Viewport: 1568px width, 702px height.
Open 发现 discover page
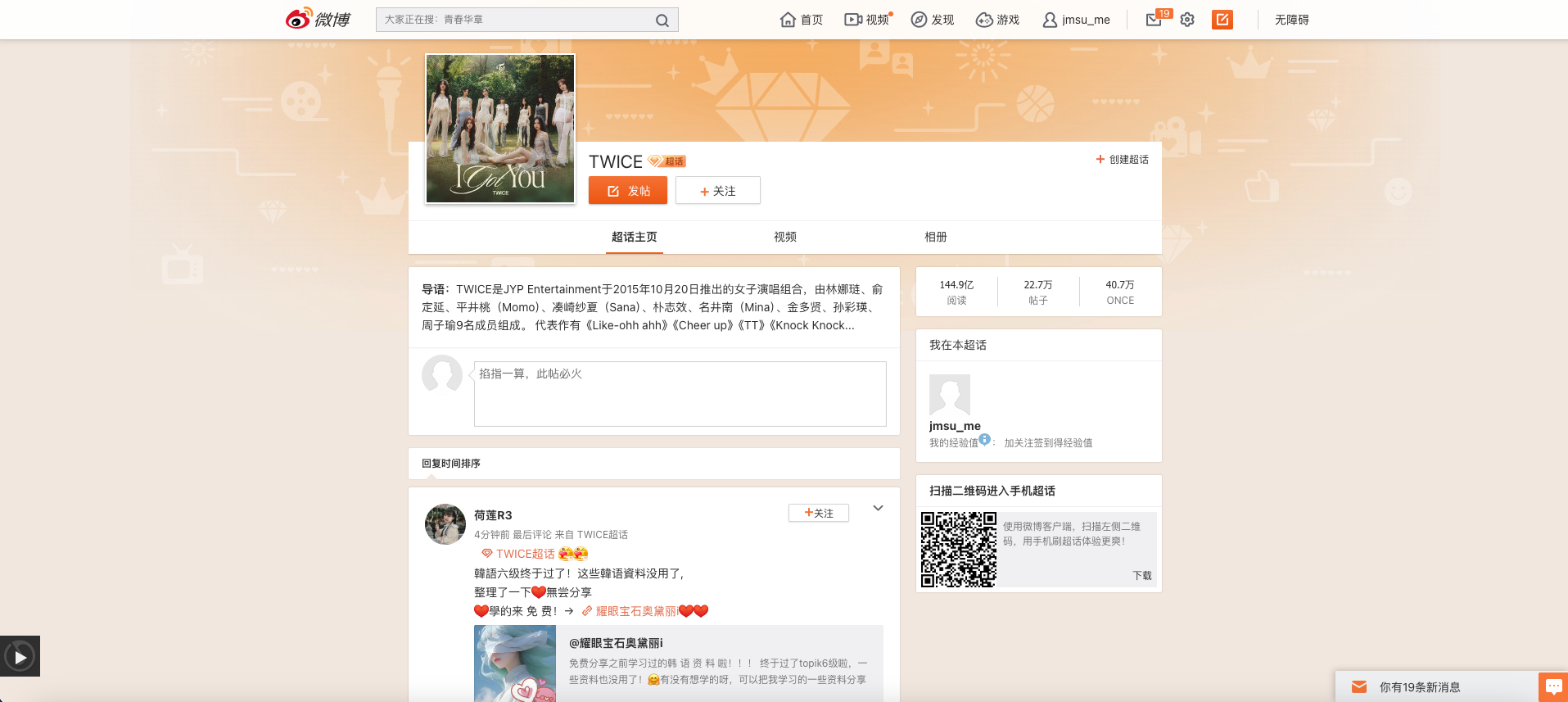933,20
